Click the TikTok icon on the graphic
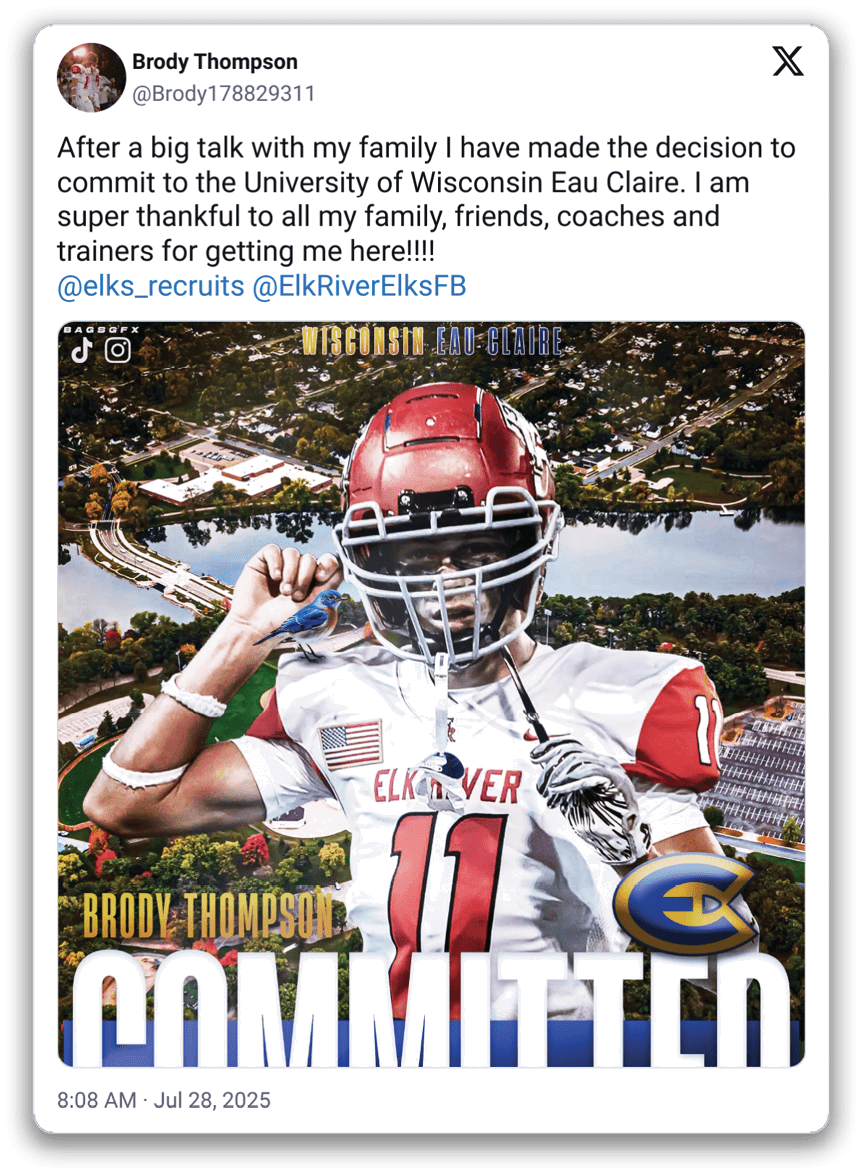Viewport: 863px width, 1176px height. (82, 350)
